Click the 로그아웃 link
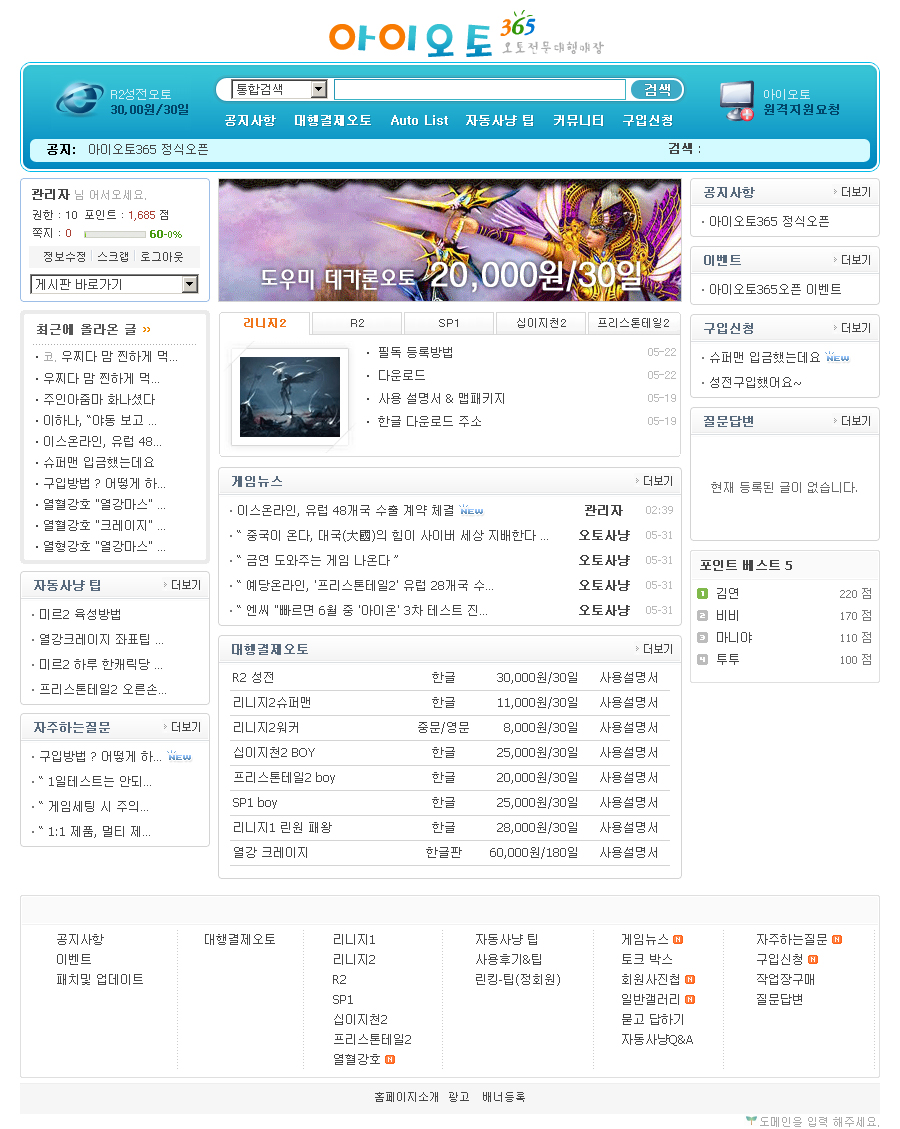This screenshot has height=1129, width=900. point(161,256)
